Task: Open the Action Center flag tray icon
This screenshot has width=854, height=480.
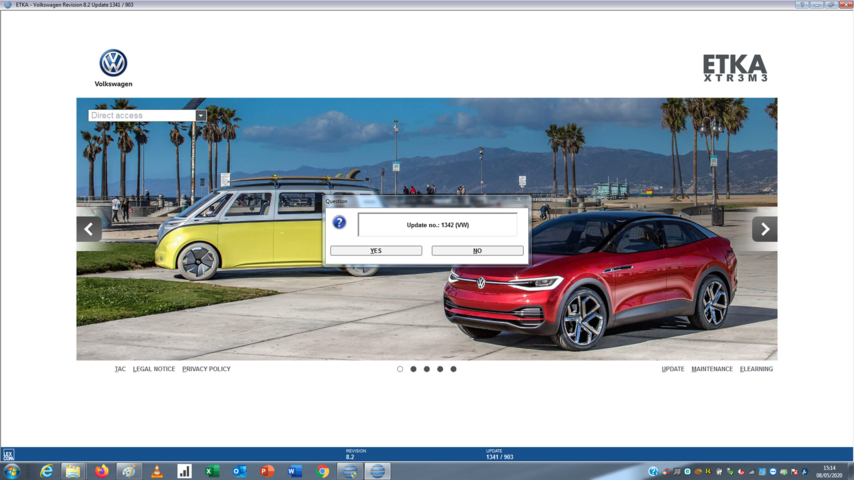Action: coord(794,472)
